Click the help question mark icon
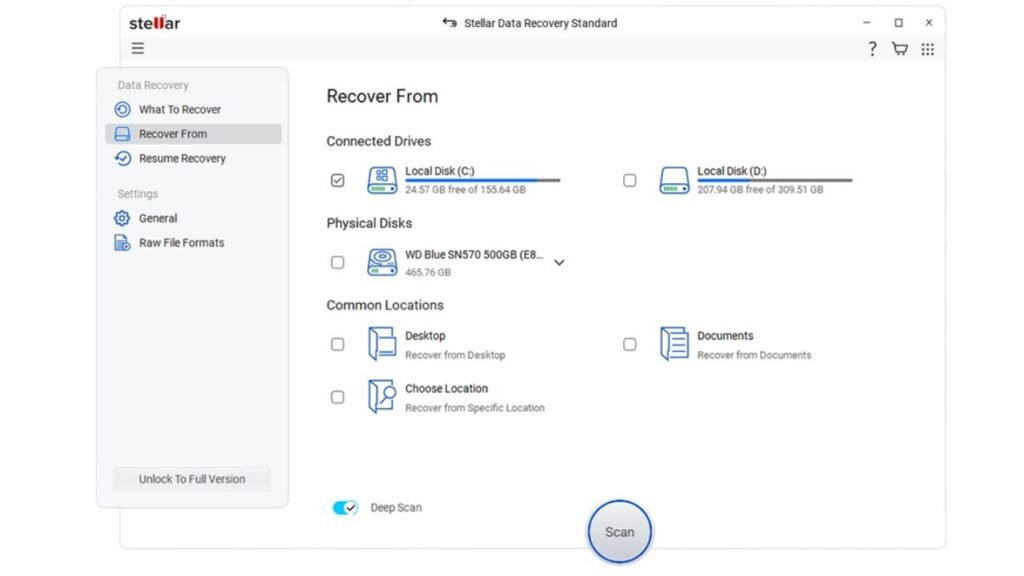The width and height of the screenshot is (1024, 576). [x=872, y=49]
